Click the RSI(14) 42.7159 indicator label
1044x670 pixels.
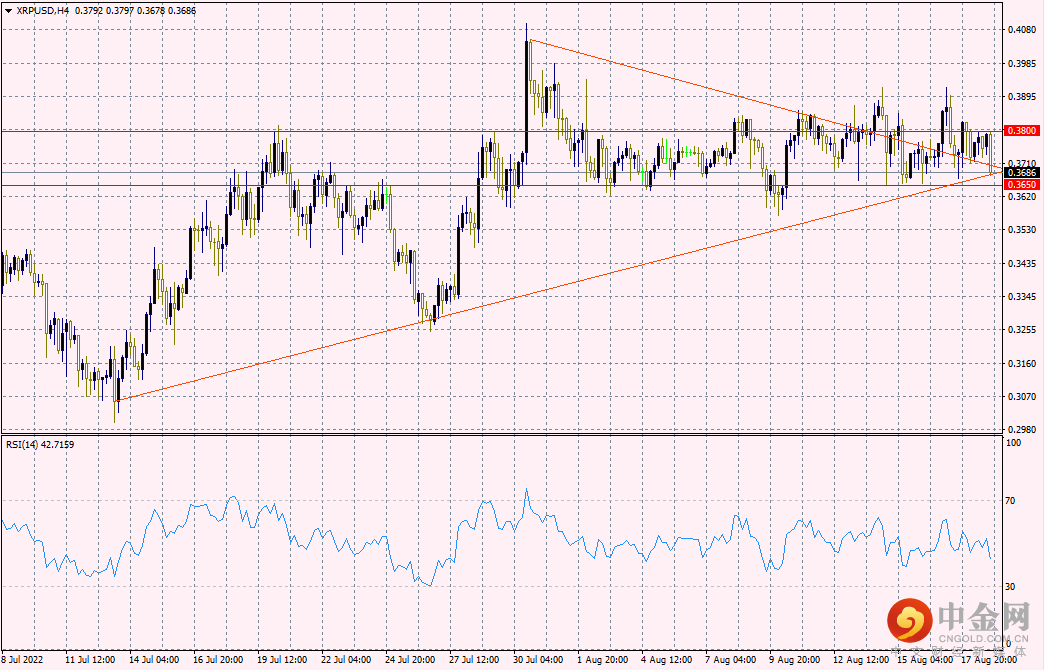pos(40,444)
